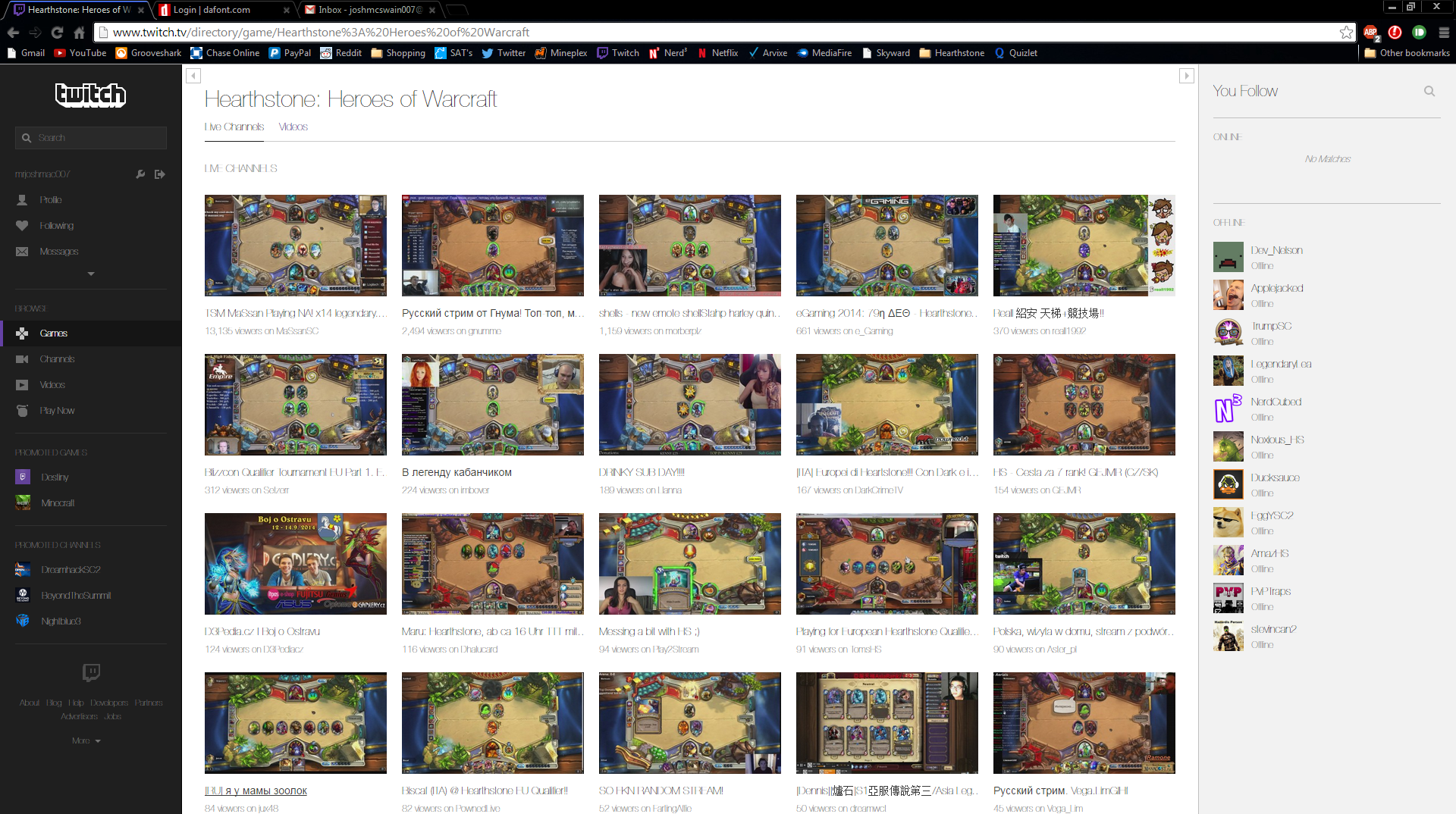
Task: Open the EggYSC2 followed channel avatar
Action: 1228,522
